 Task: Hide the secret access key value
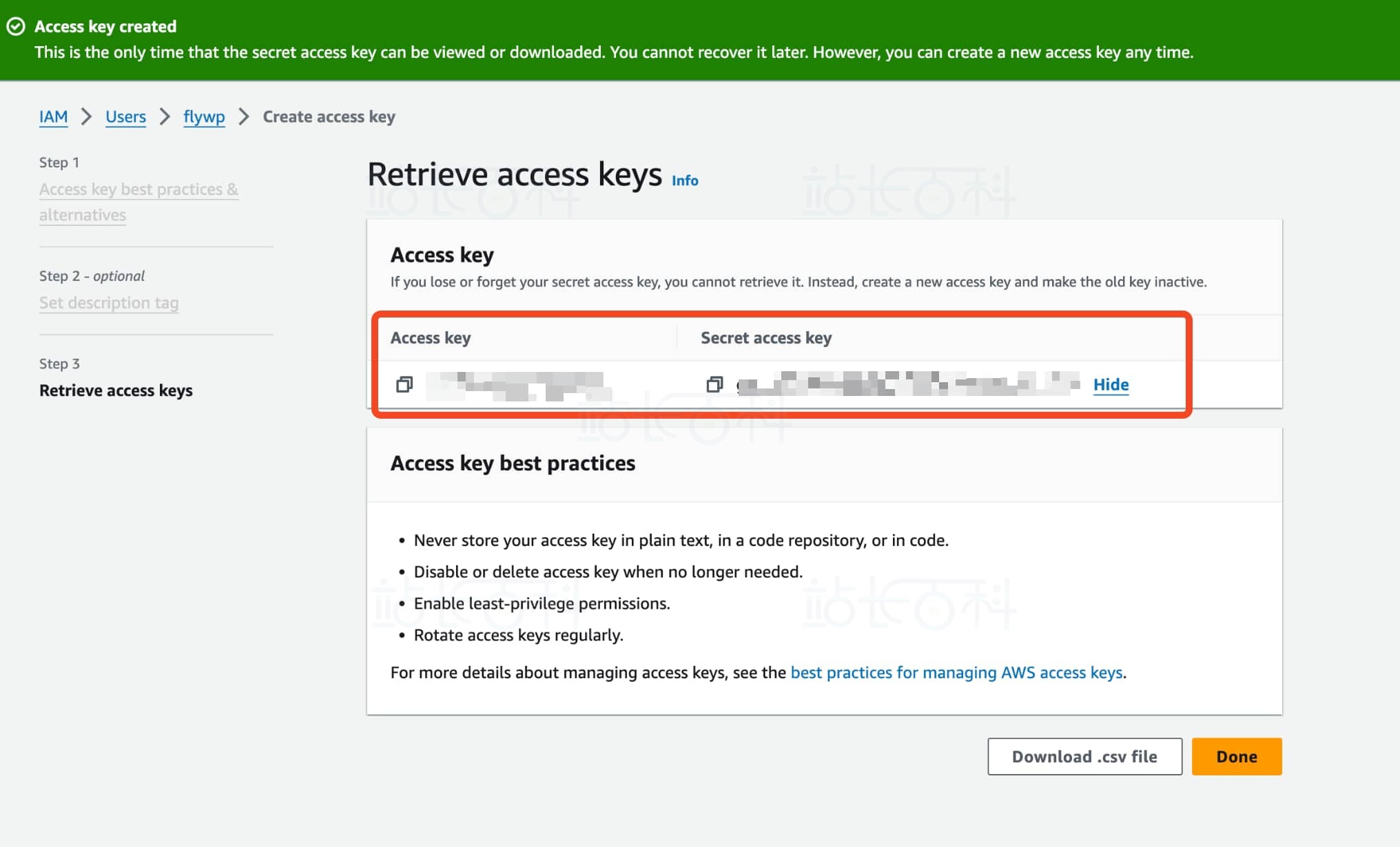tap(1111, 384)
